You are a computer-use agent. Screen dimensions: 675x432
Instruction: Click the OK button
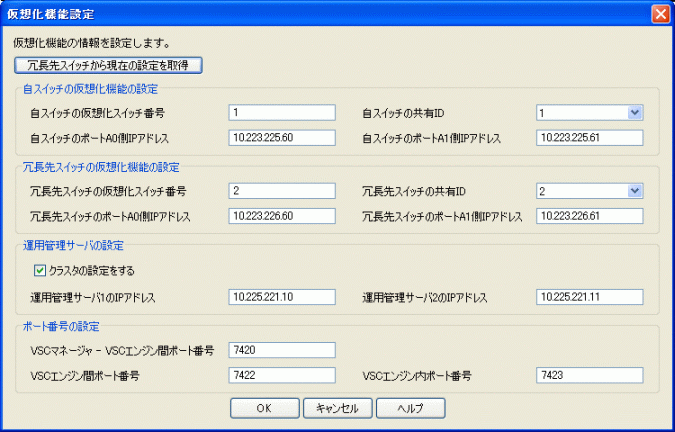coord(264,408)
